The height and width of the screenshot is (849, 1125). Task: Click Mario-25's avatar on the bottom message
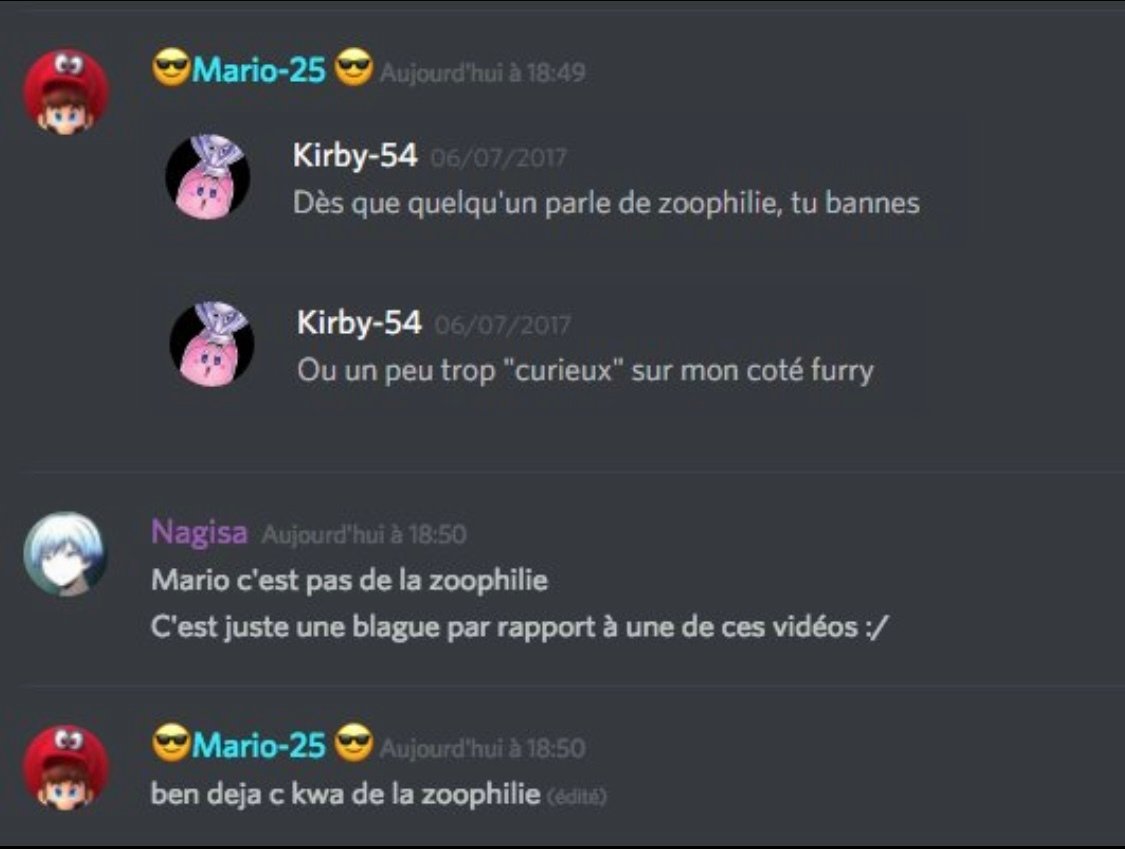[x=66, y=768]
